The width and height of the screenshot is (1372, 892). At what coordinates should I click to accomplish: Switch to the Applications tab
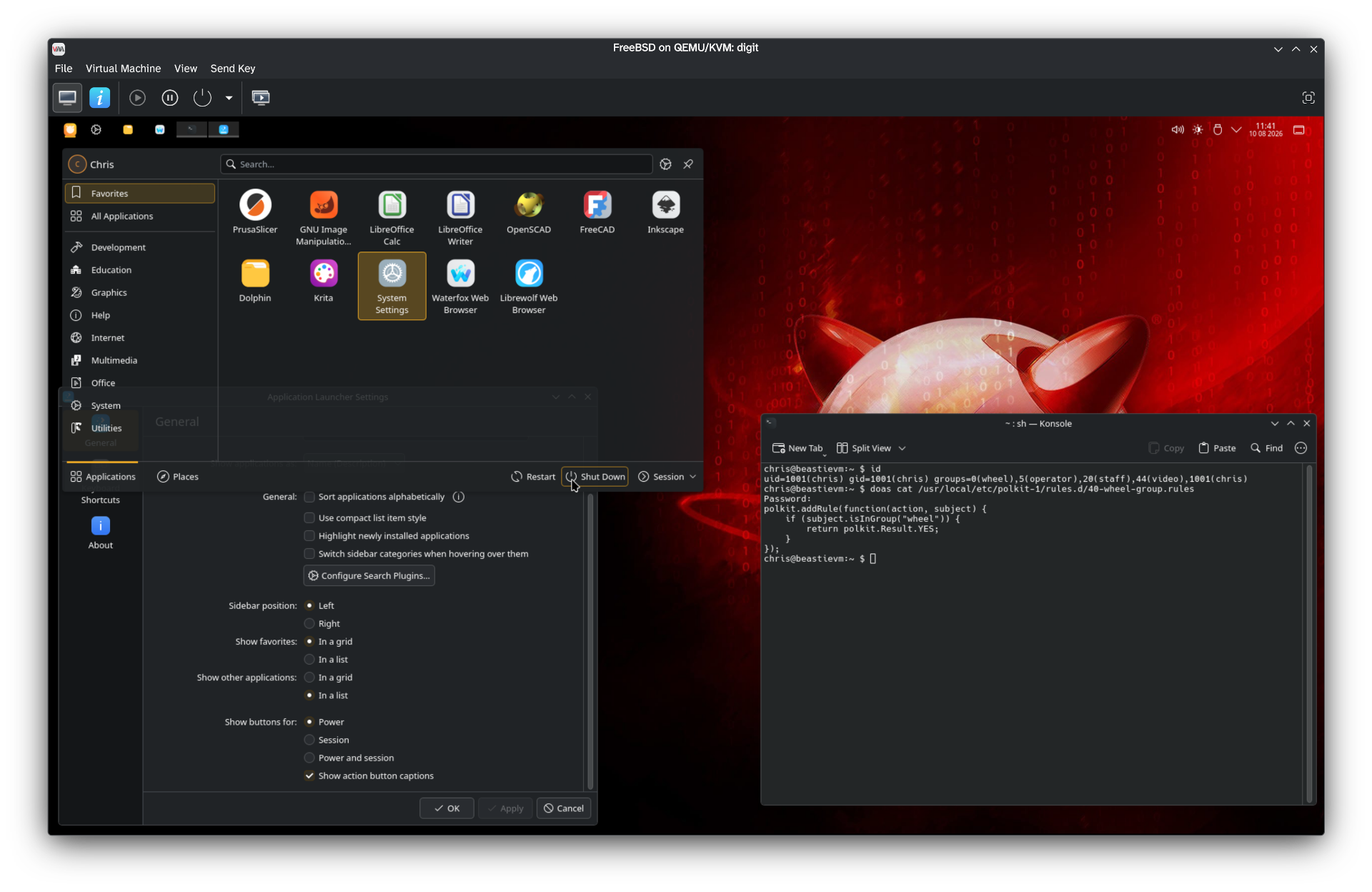coord(103,477)
